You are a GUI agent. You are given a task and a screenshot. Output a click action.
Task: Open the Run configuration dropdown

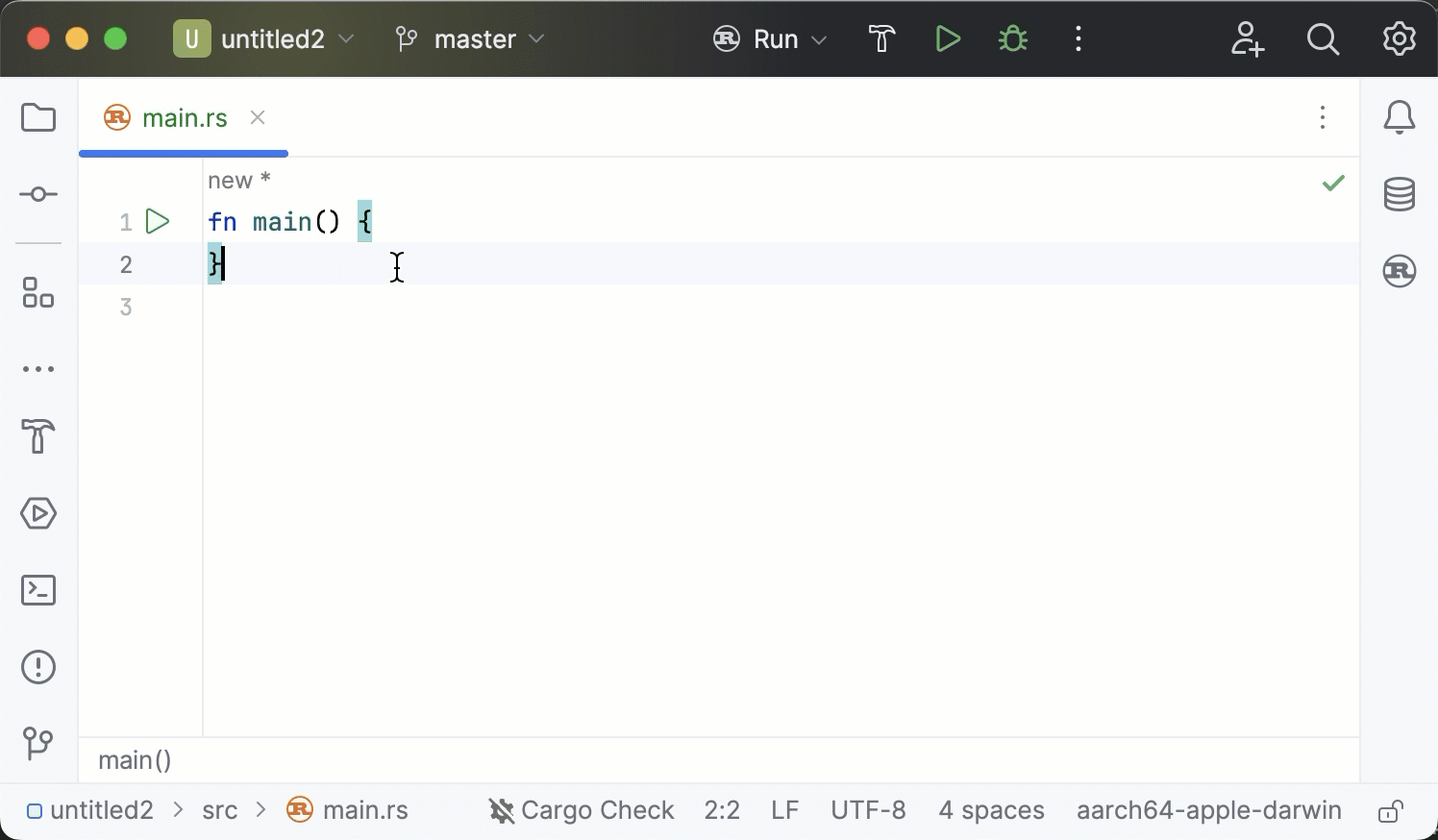(770, 39)
